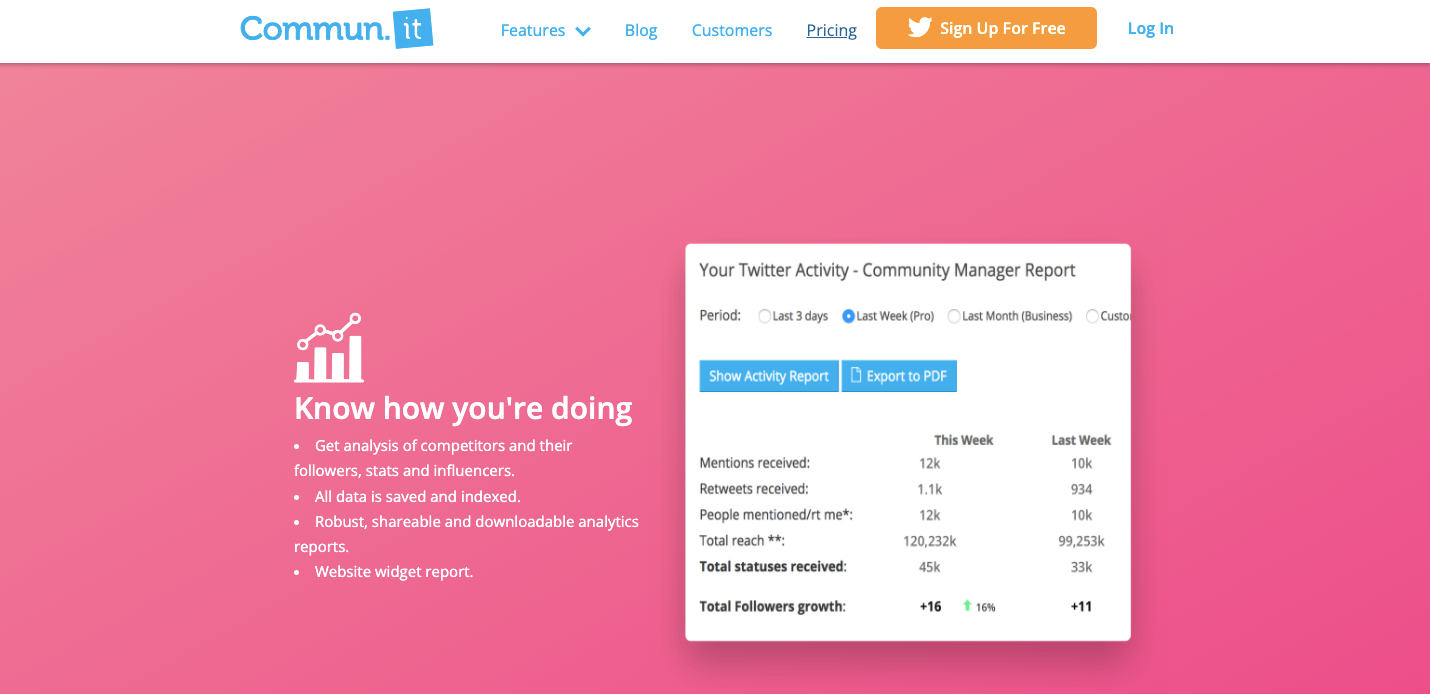
Task: Click the Show Activity Report button
Action: 769,376
